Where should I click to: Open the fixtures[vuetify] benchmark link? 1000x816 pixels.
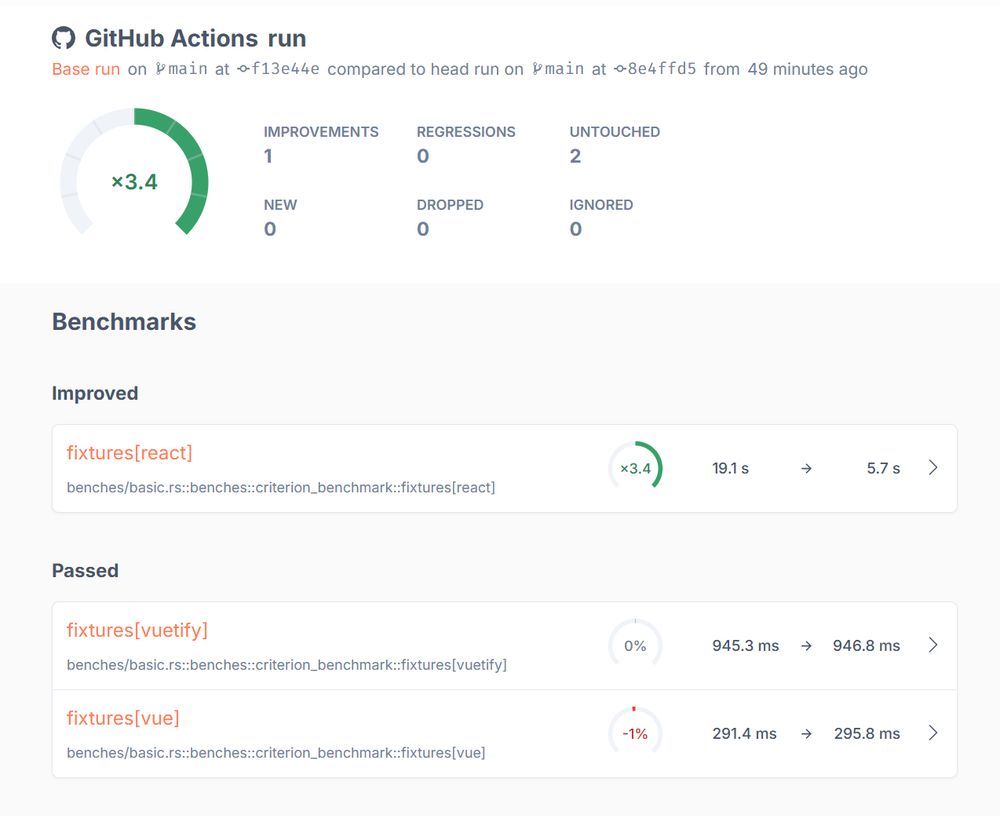137,630
